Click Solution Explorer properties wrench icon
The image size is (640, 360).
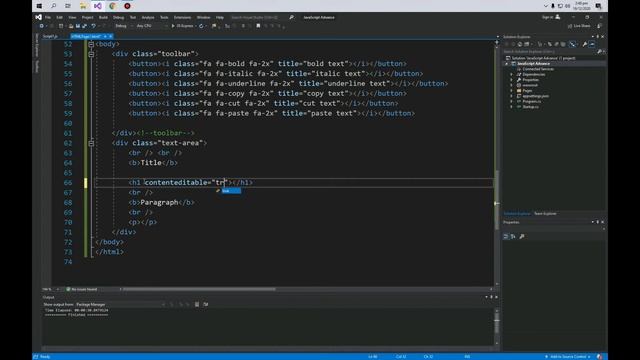pos(584,44)
